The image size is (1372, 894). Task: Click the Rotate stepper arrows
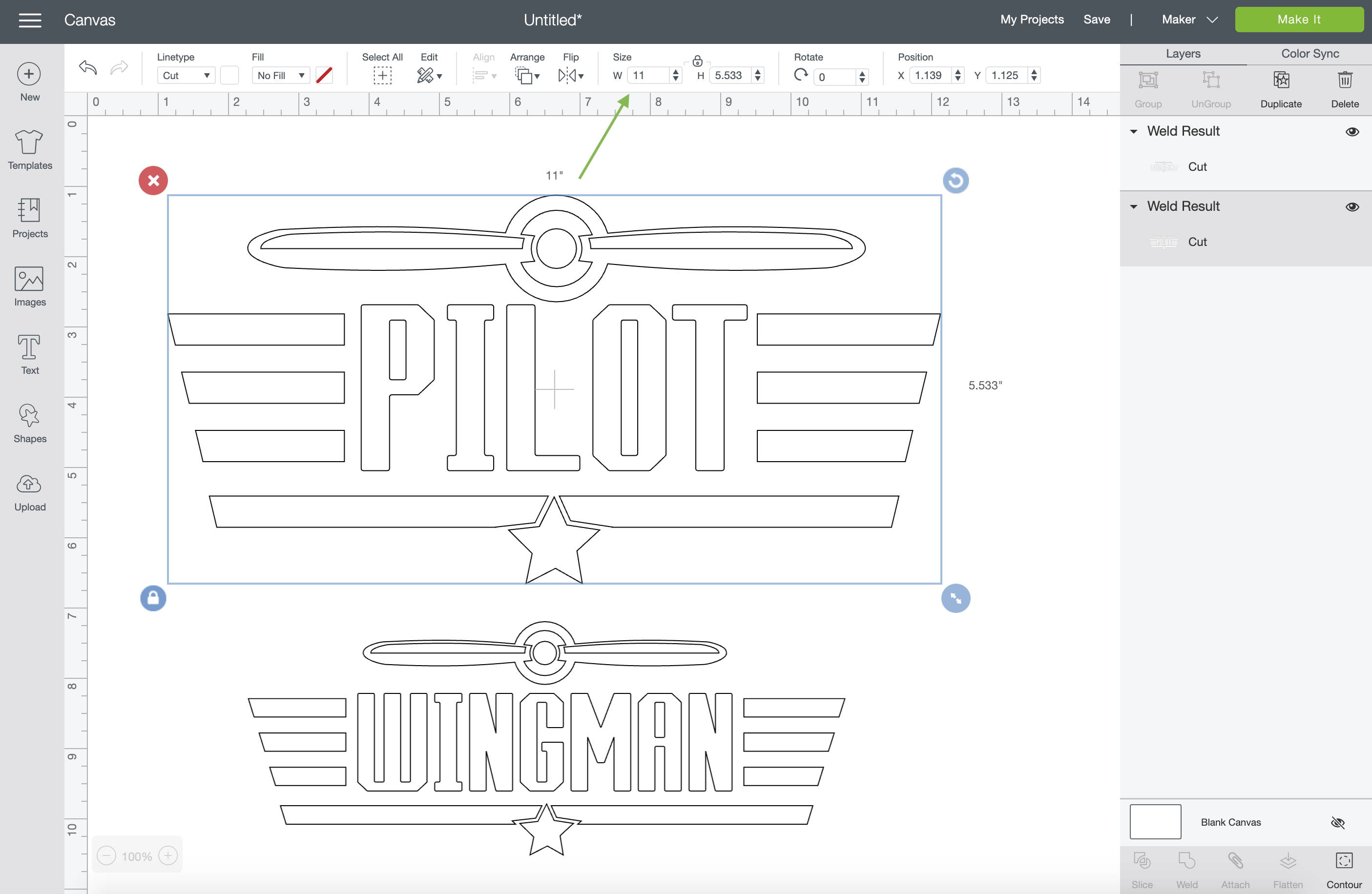tap(862, 77)
